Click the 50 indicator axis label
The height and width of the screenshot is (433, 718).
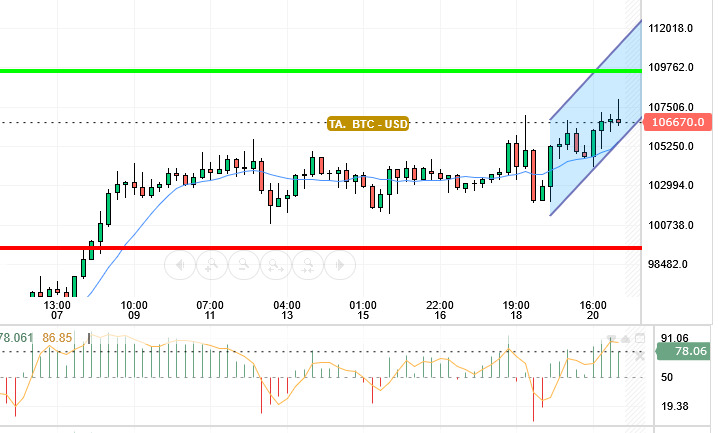667,377
